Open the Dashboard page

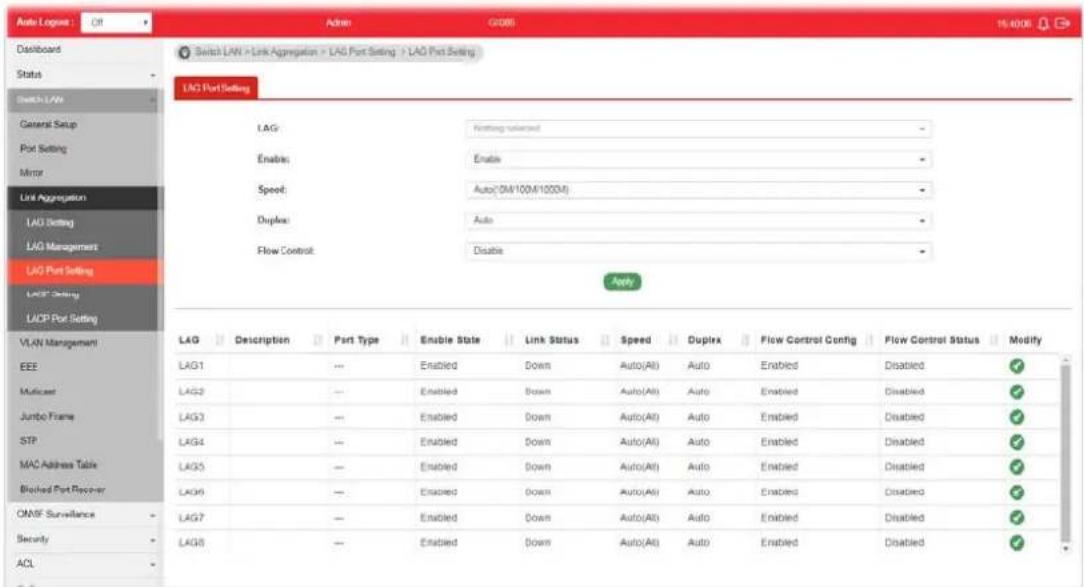pos(39,50)
